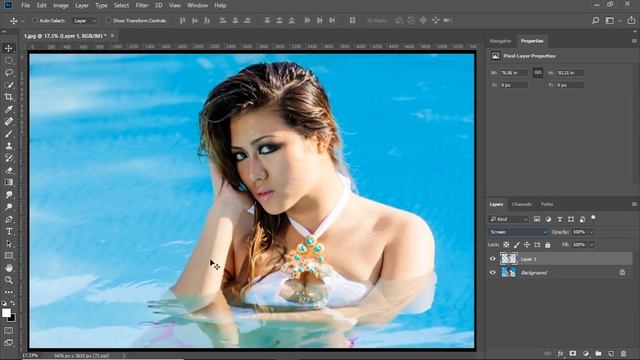Select the Gradient tool
Viewport: 640px width, 360px height.
[x=9, y=182]
